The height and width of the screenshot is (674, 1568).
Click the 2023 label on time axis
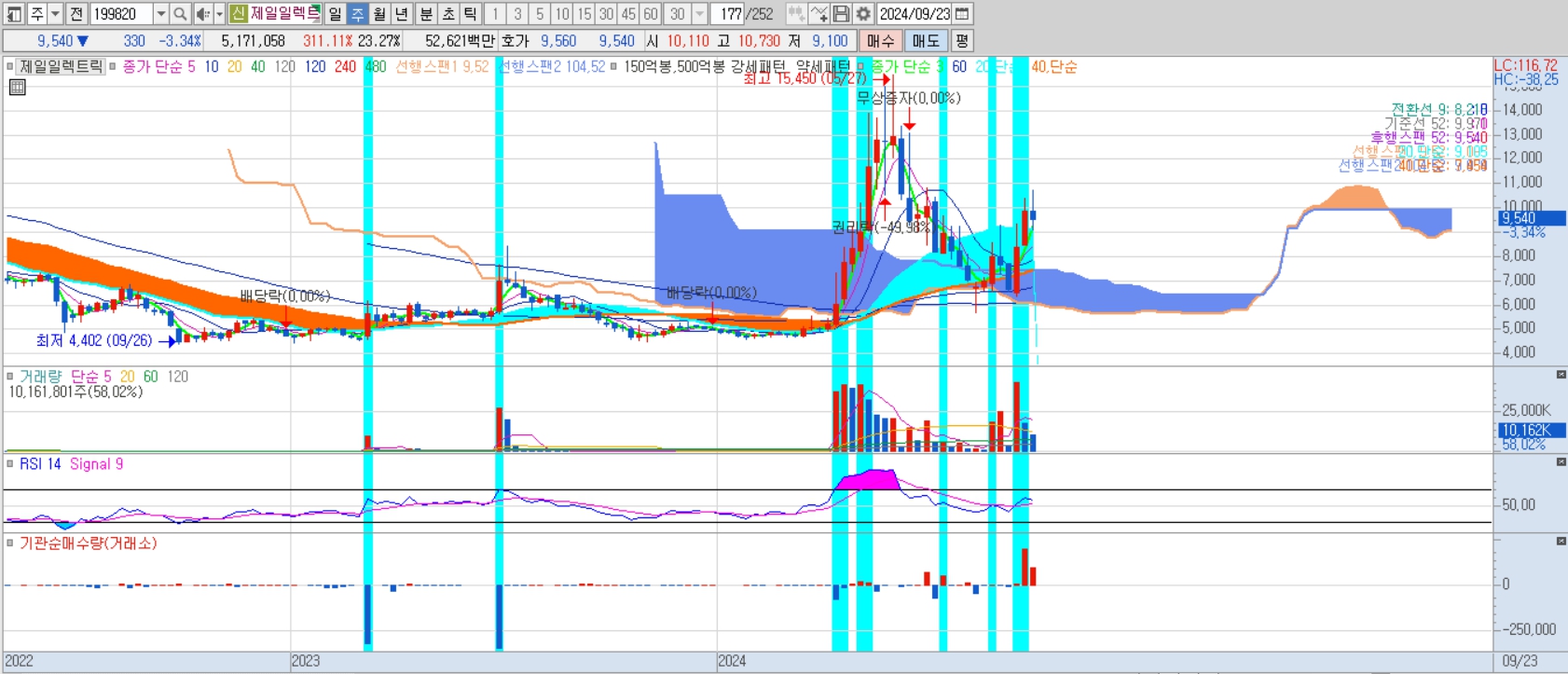pos(306,661)
